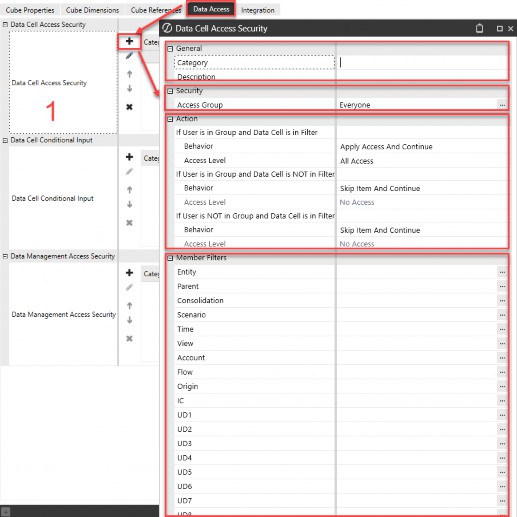This screenshot has width=517, height=517.
Task: Add a new Data Cell Conditional Input item
Action: pyautogui.click(x=129, y=157)
